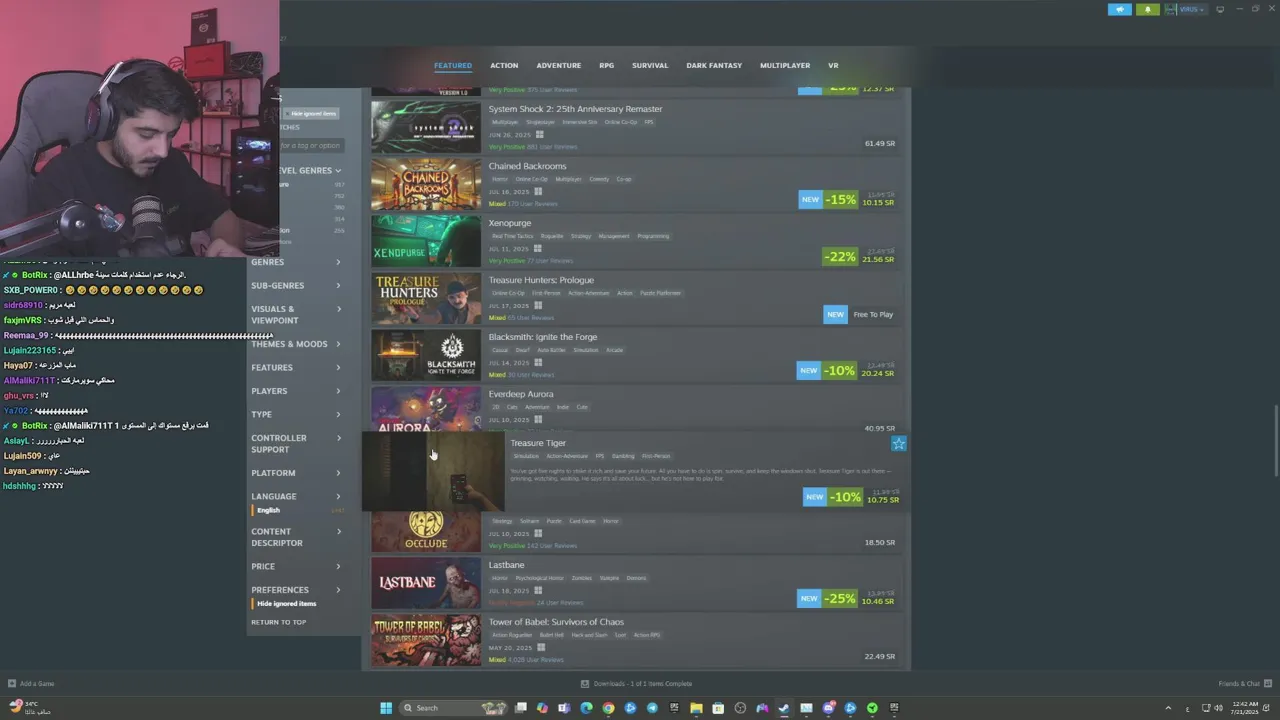The image size is (1280, 720).
Task: Open Telegram from the taskbar
Action: coord(652,708)
